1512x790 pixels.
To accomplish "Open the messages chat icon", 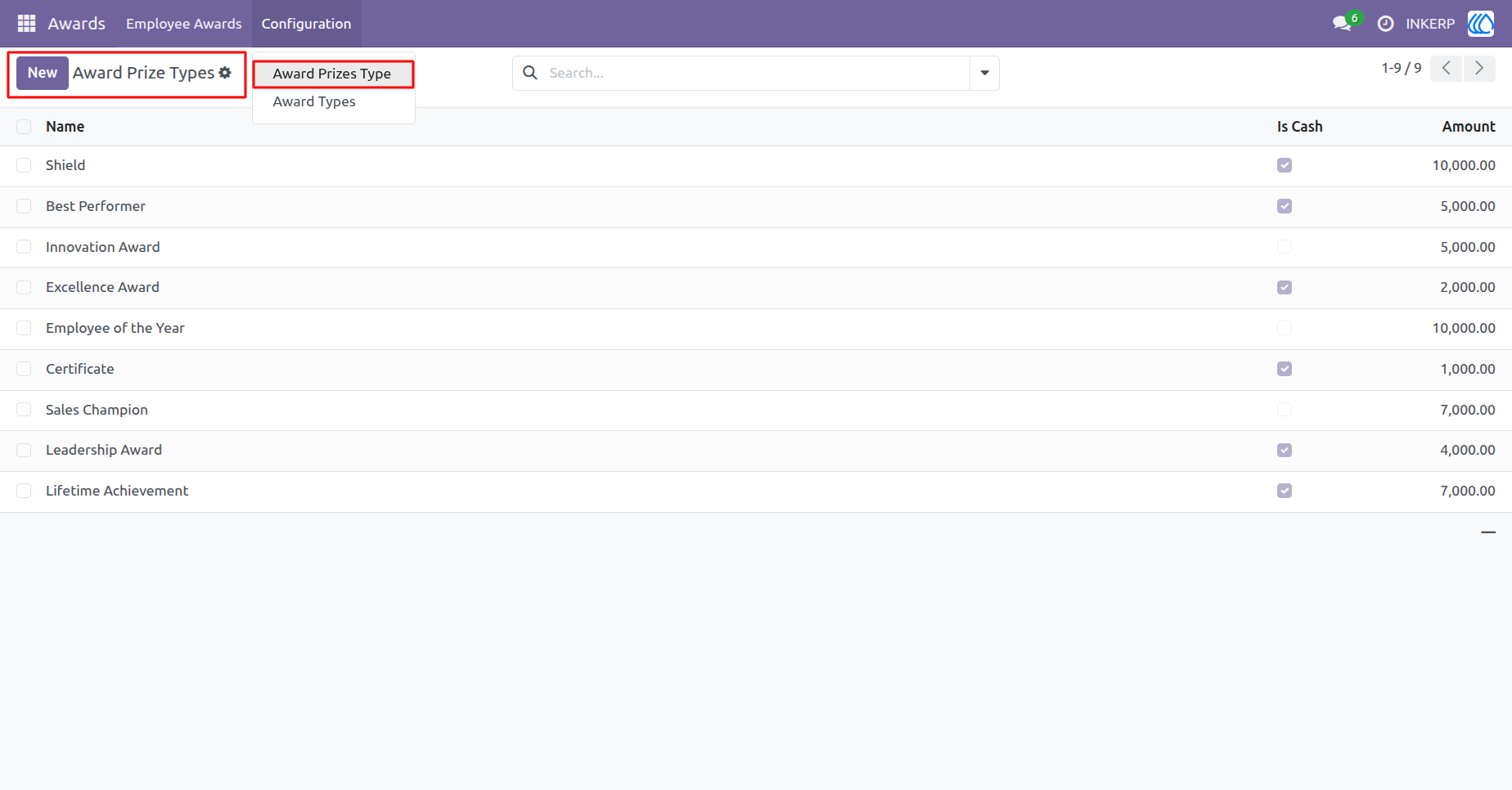I will [1342, 24].
